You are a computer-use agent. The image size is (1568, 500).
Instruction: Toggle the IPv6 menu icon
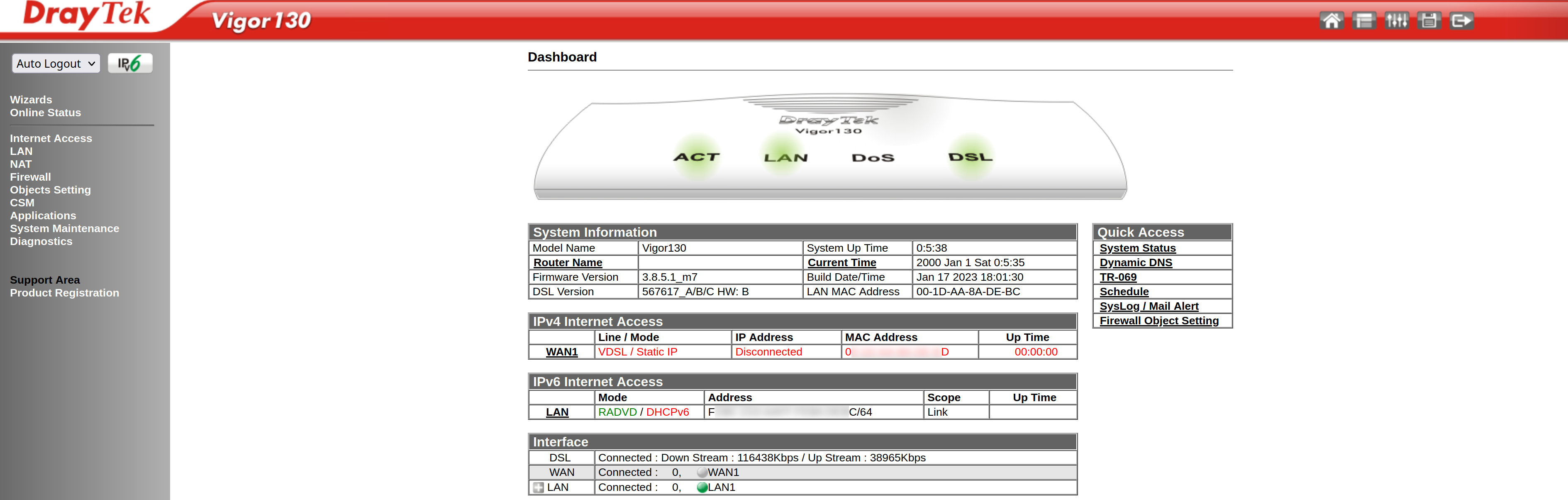pyautogui.click(x=129, y=64)
